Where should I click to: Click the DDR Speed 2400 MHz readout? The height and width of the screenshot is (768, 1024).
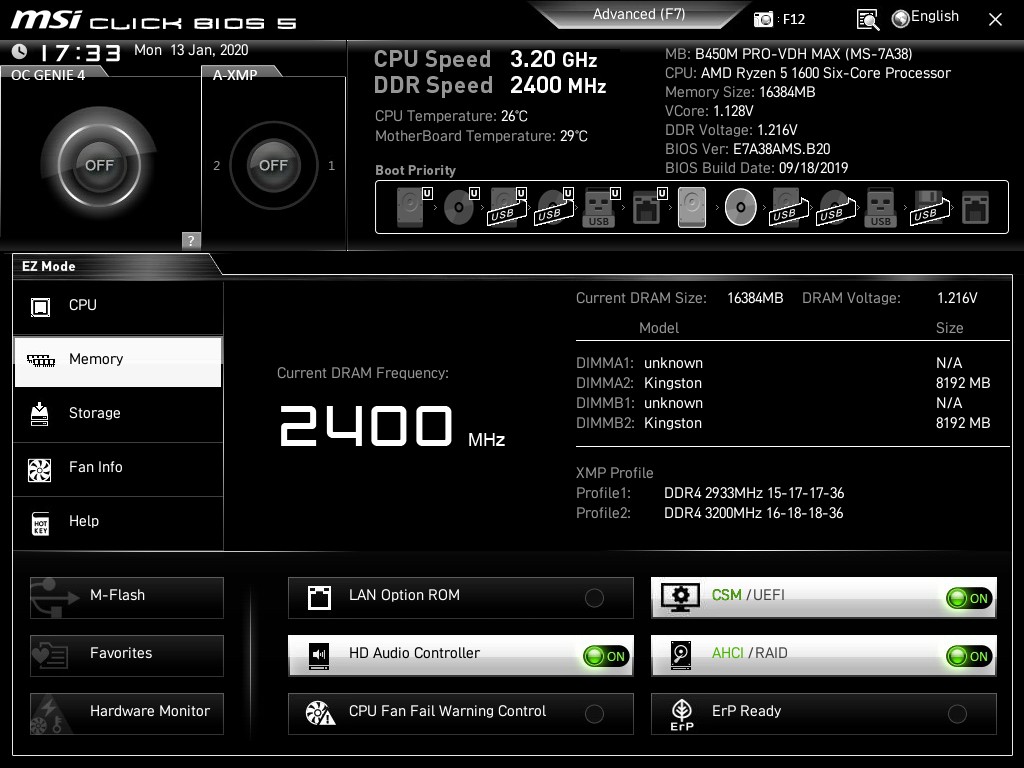490,86
